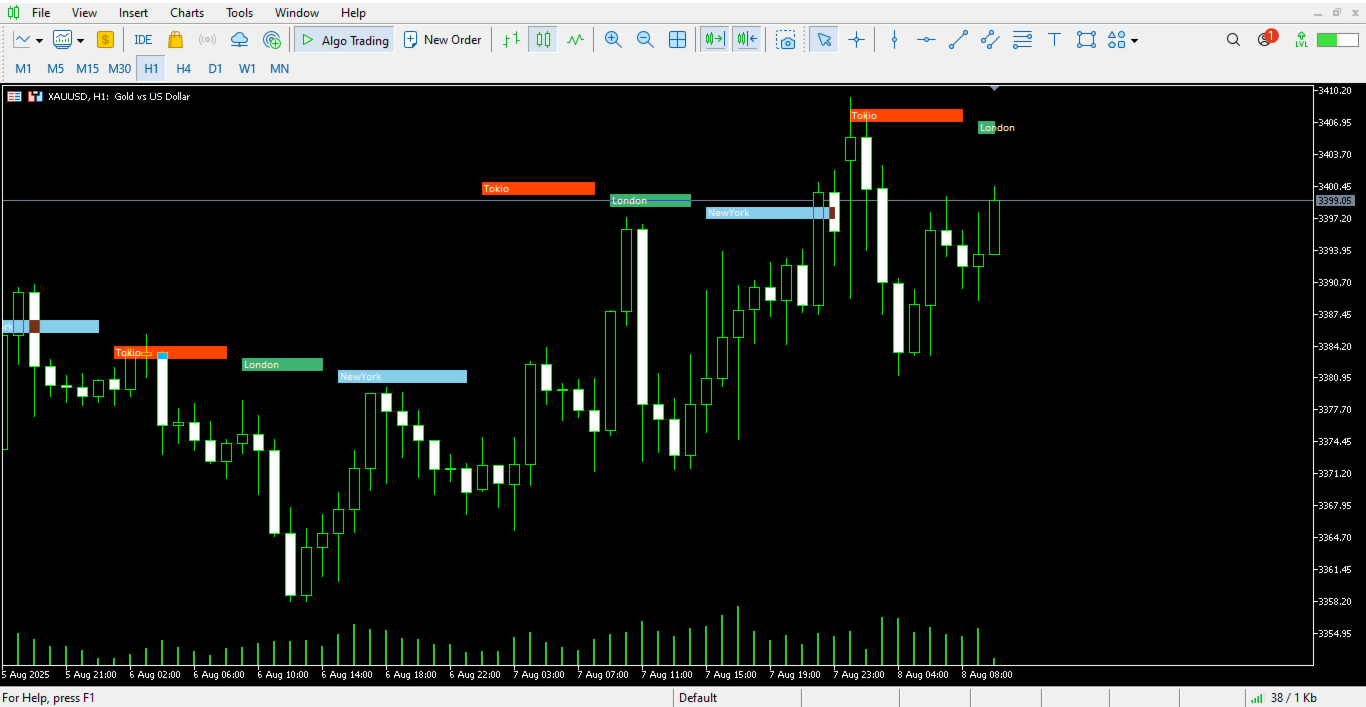Select the M5 timeframe button
Screen dimensions: 1366x707
tap(55, 69)
